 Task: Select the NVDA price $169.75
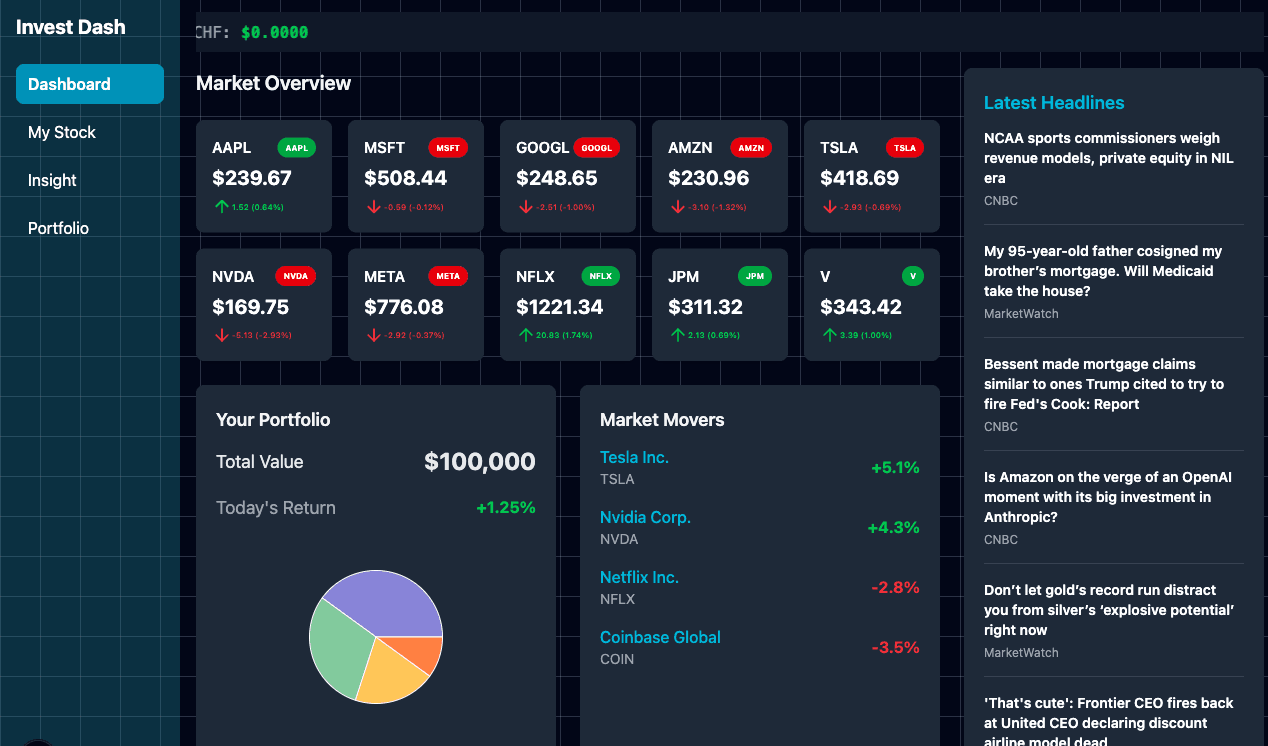click(250, 307)
